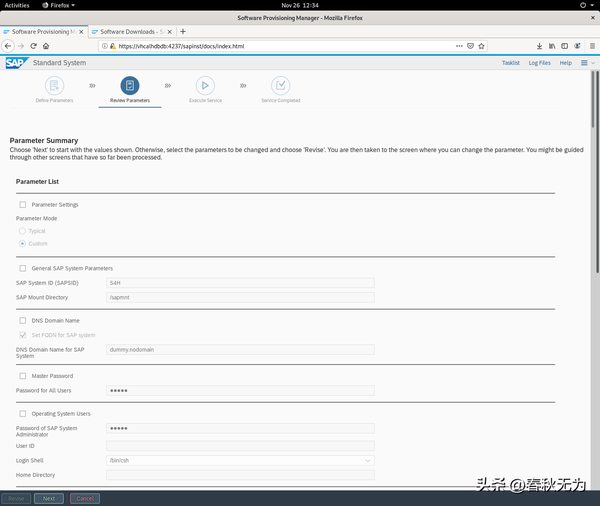Check General SAP System Parameters checkbox
The image size is (600, 506).
click(x=23, y=268)
